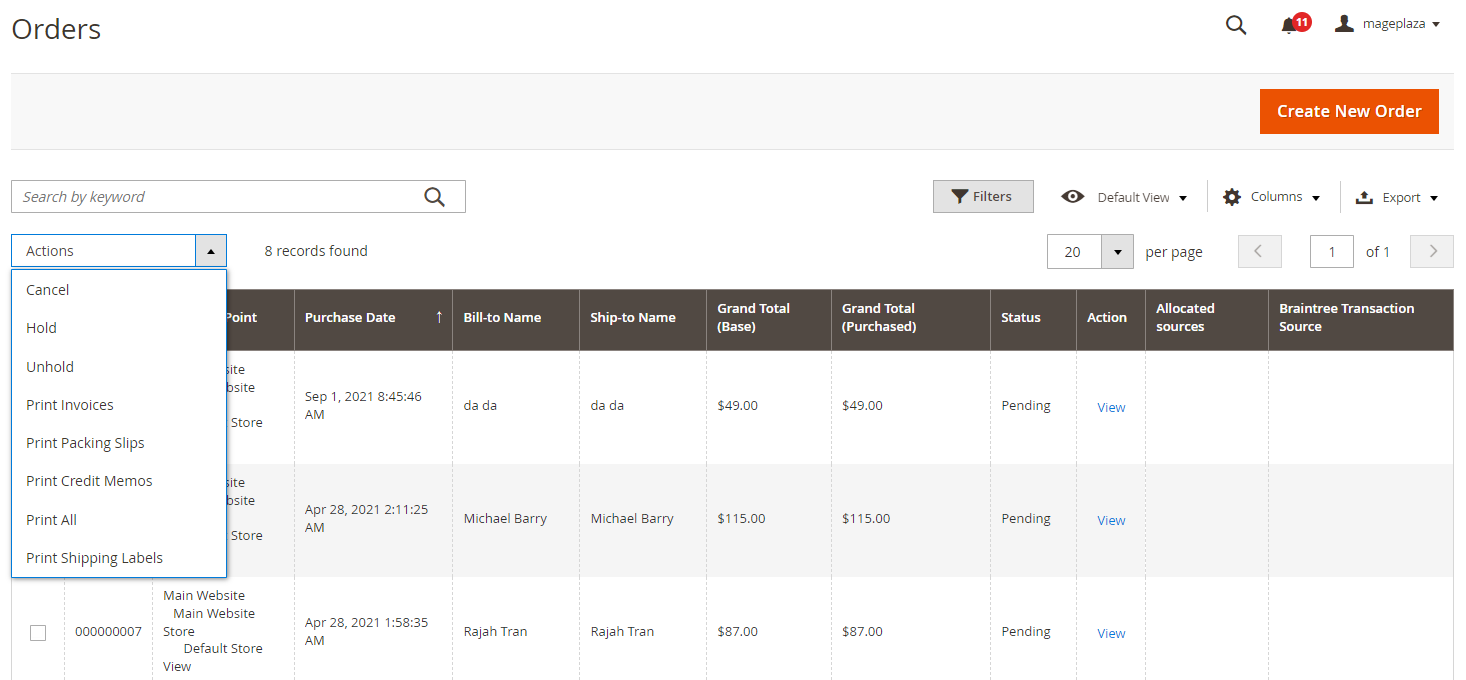Click the 8 records found text
Screen dimensions: 1466x680
316,251
